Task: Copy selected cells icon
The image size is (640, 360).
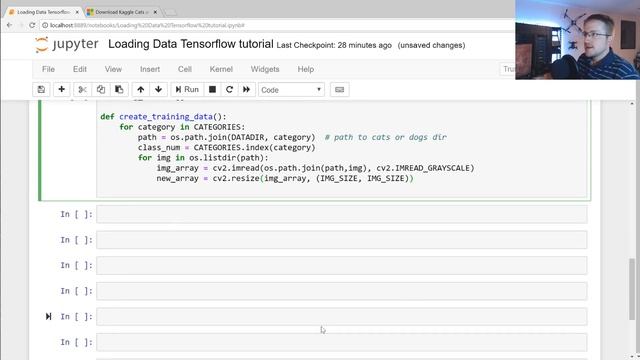Action: 101,89
